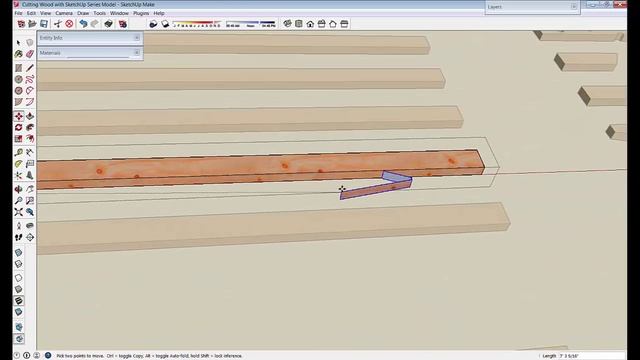Switch to Right standard view
This screenshot has width=640, height=360.
click(x=322, y=24)
